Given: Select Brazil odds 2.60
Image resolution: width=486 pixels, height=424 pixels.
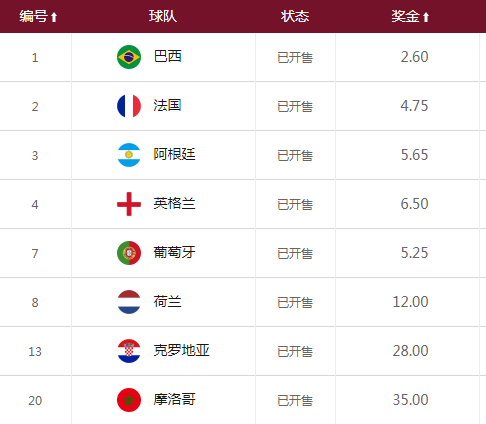Looking at the screenshot, I should [414, 57].
